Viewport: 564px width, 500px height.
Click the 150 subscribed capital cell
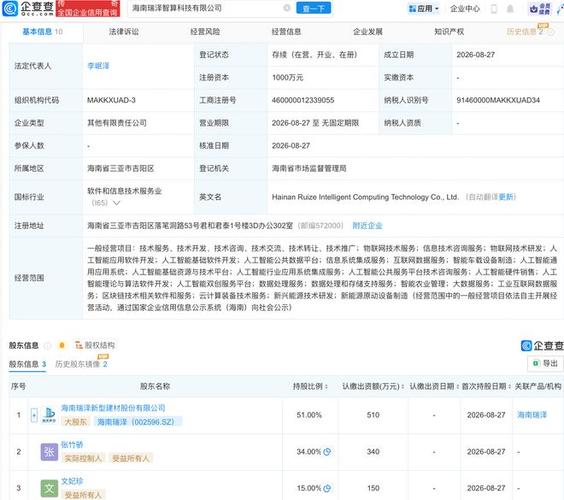(x=373, y=488)
